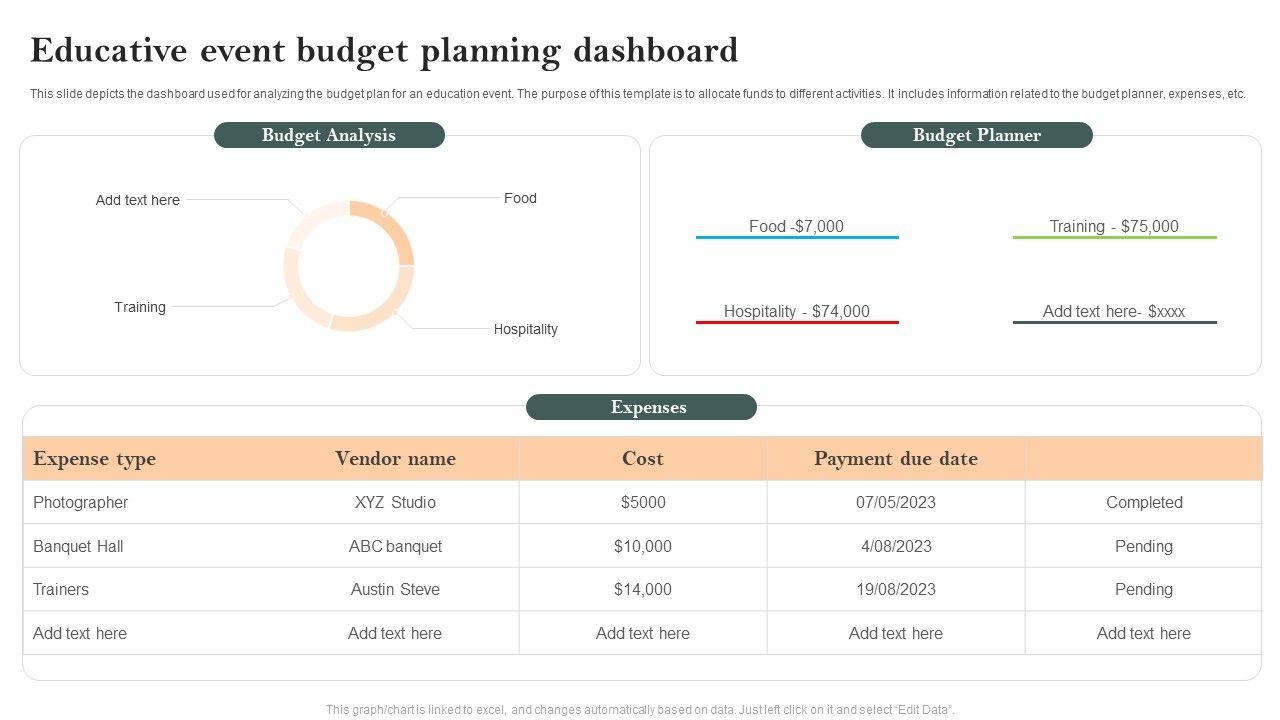Click the red line under Hospitality - $74,000
The height and width of the screenshot is (720, 1280).
point(797,323)
